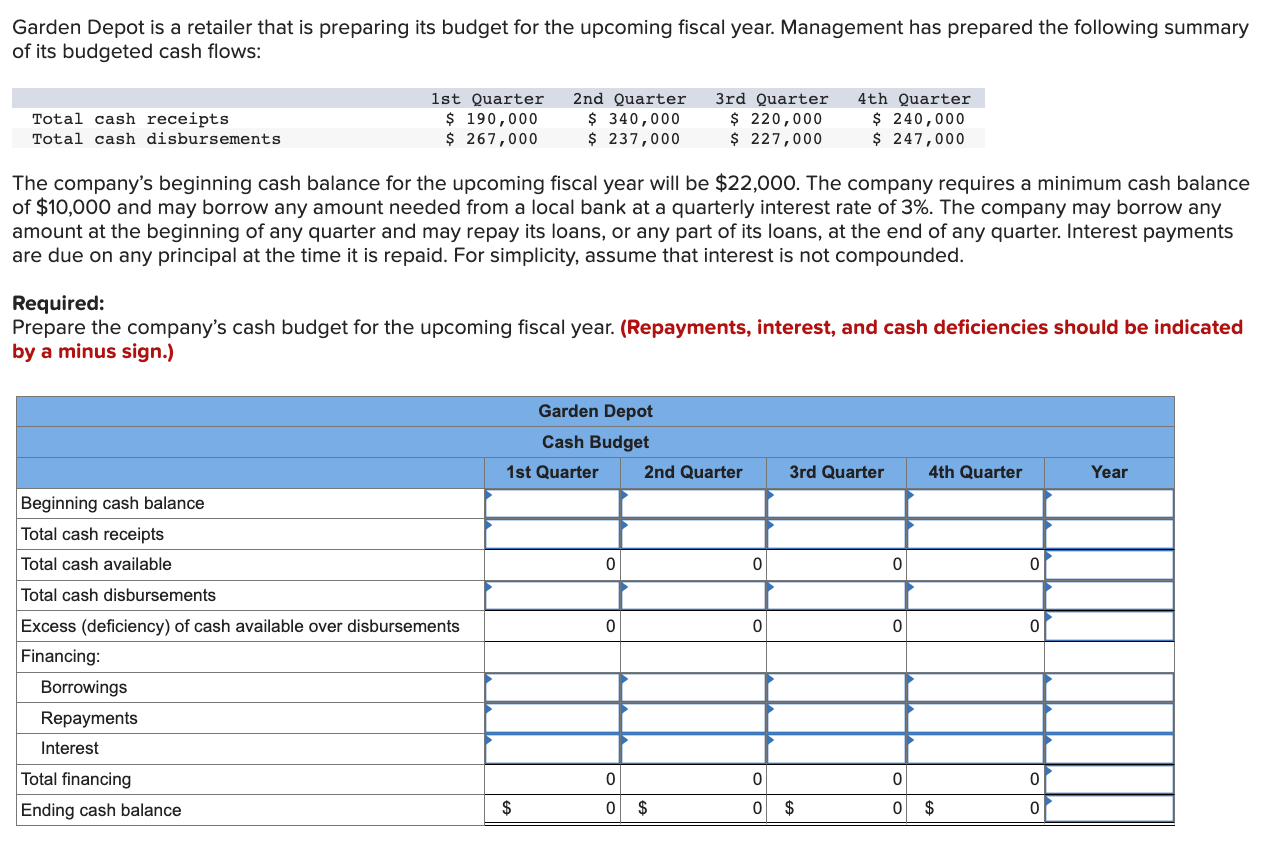
Task: Click the 'Cash Budget' table subtitle
Action: [595, 442]
